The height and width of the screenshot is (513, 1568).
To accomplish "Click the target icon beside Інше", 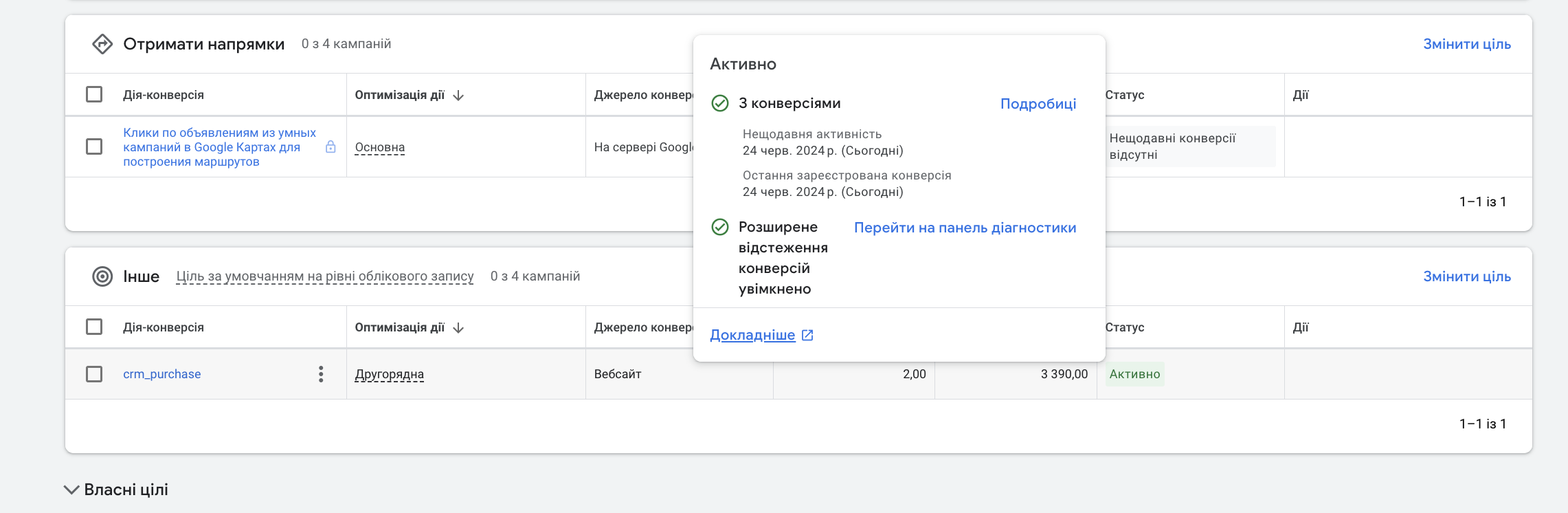I will pyautogui.click(x=102, y=276).
